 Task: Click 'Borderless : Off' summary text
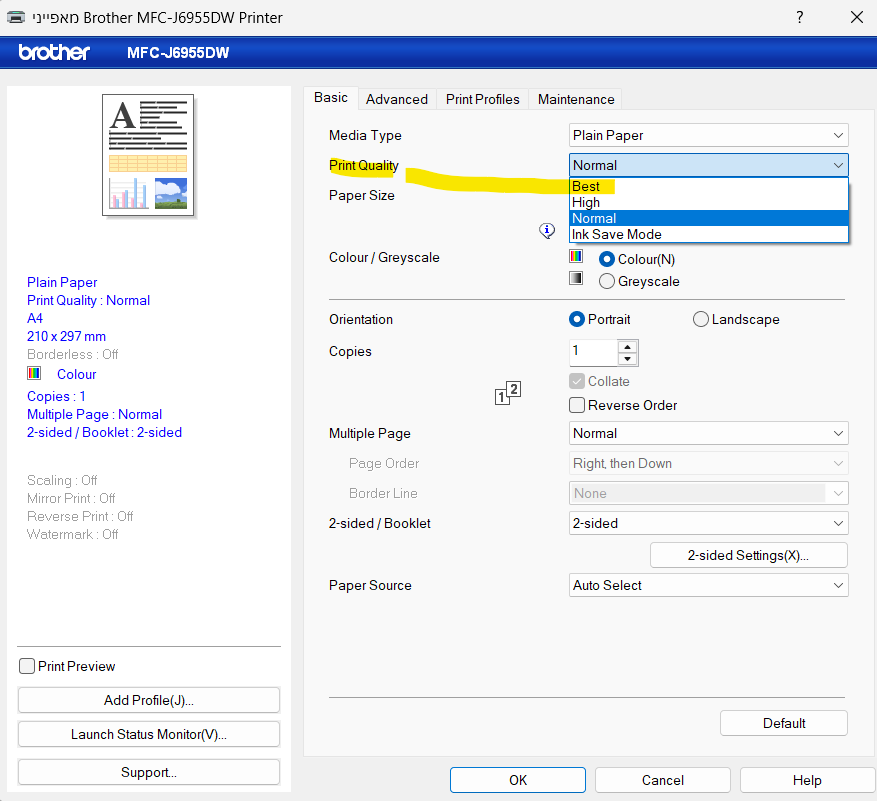pyautogui.click(x=73, y=354)
